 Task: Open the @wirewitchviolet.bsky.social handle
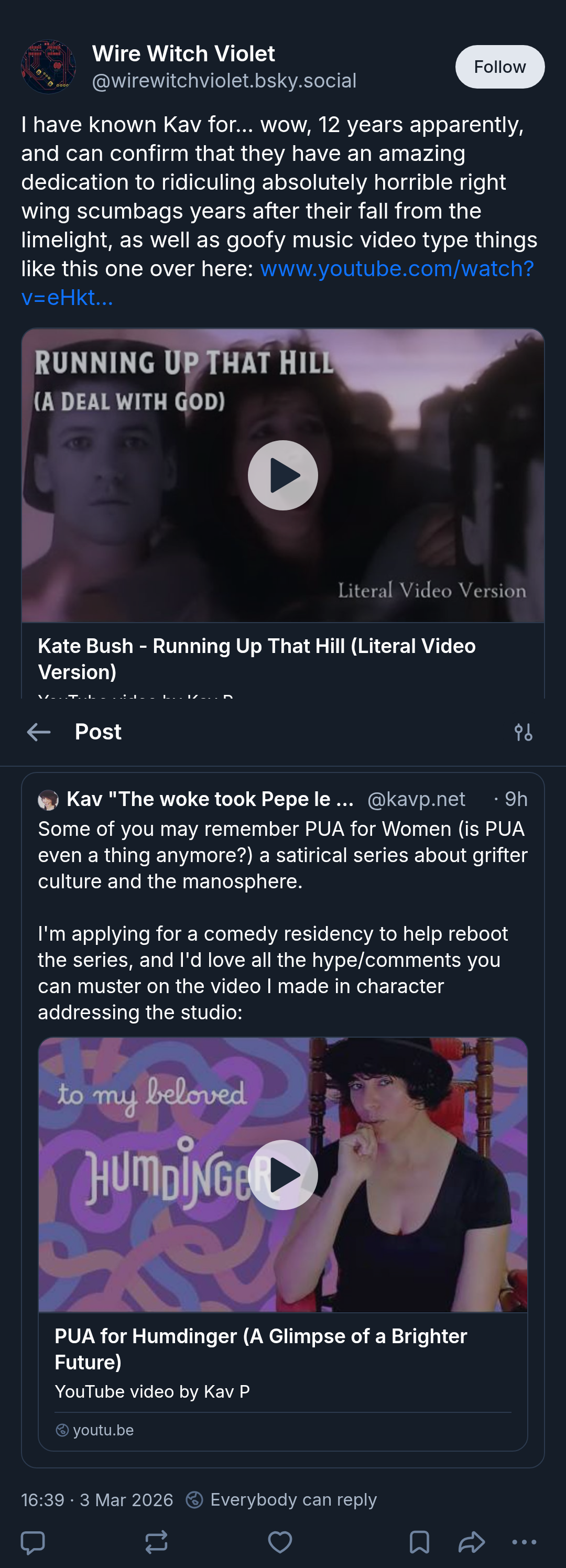(224, 81)
